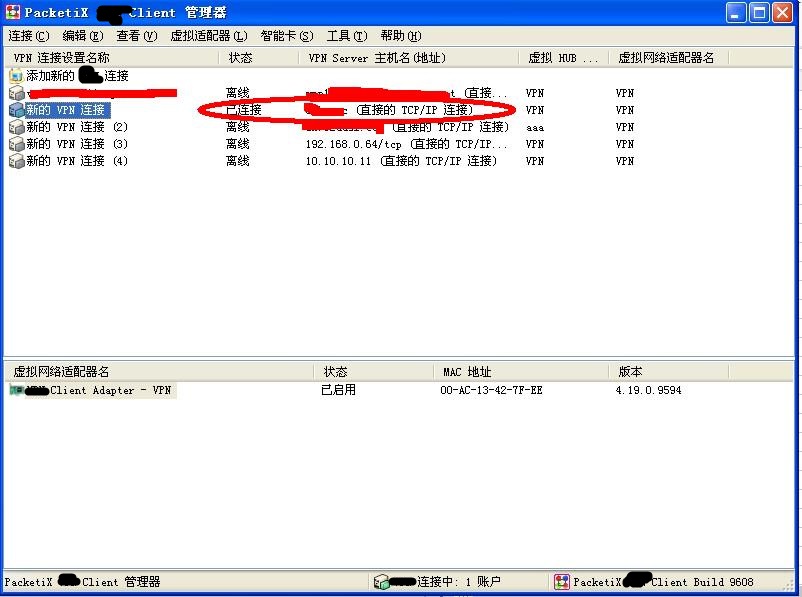Open the 连接(C) menu
This screenshot has width=802, height=597.
click(29, 36)
